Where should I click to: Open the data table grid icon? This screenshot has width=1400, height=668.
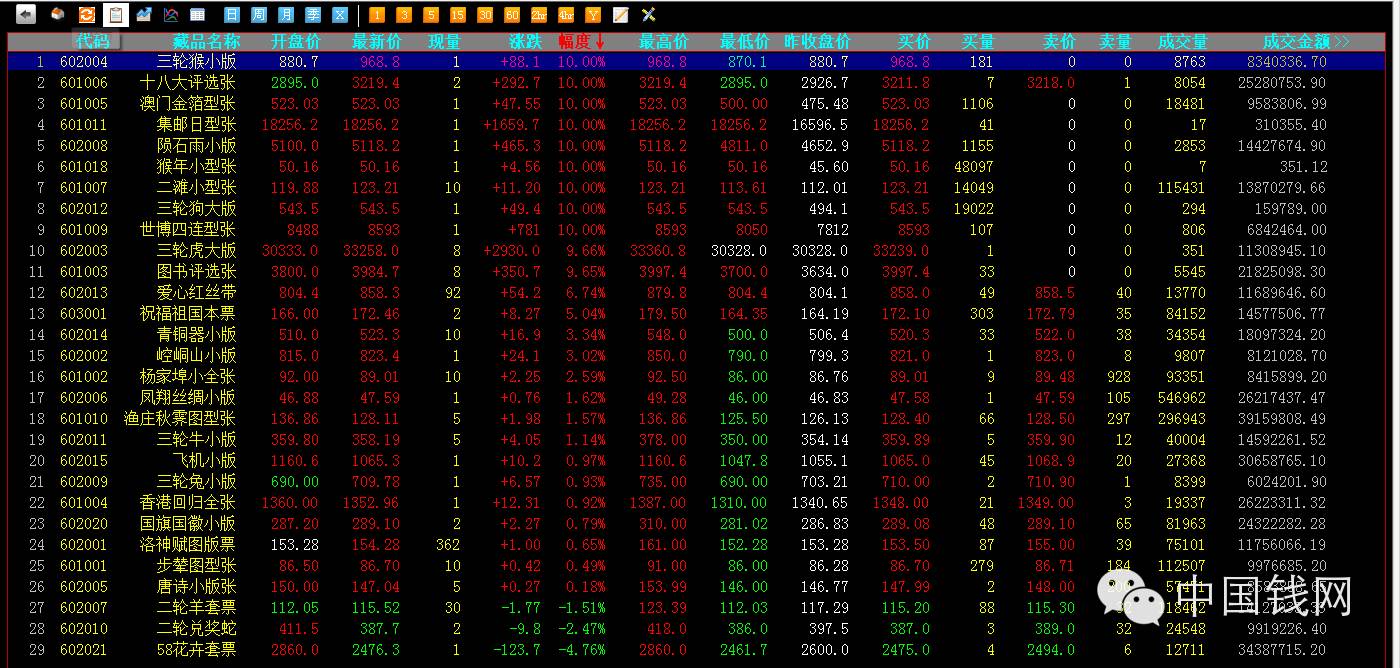click(x=198, y=14)
